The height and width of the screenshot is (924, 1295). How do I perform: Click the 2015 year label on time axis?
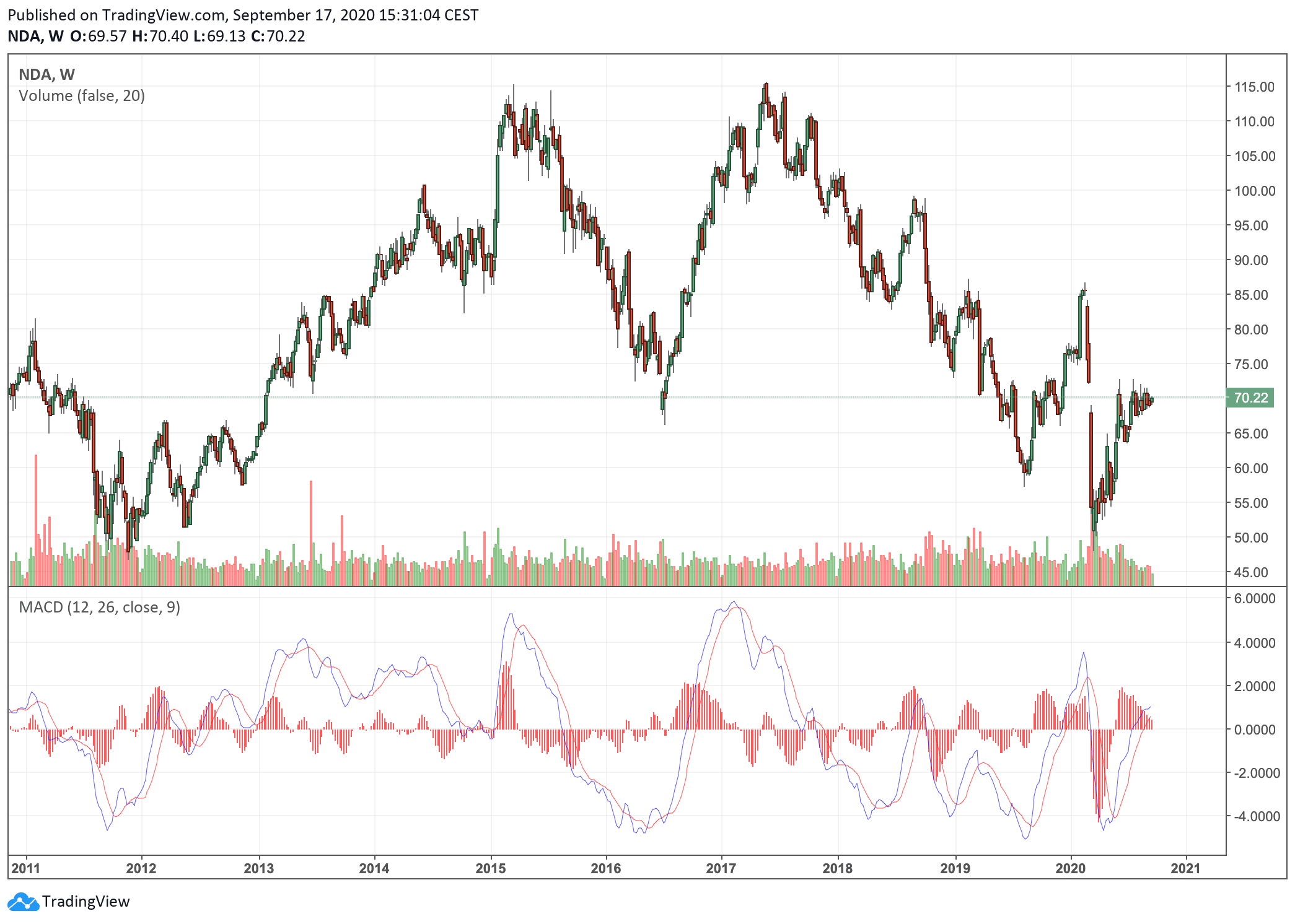point(491,868)
